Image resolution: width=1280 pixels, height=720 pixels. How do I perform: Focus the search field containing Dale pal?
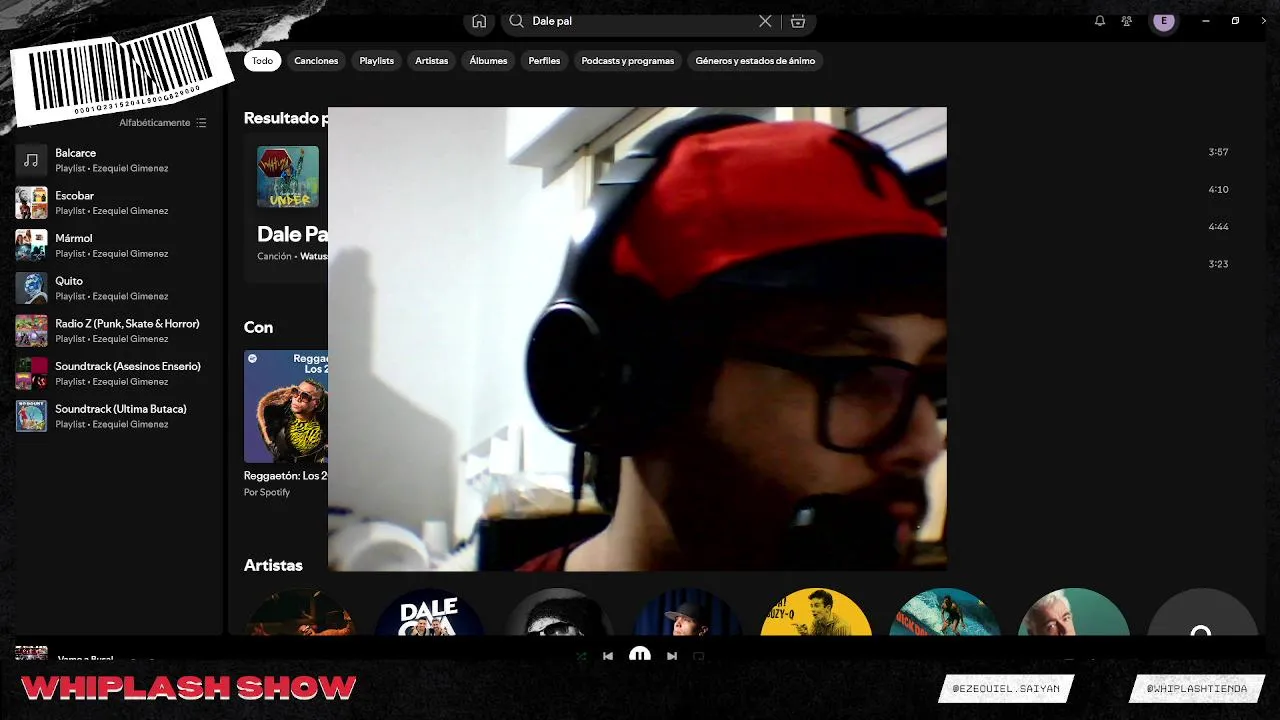640,21
